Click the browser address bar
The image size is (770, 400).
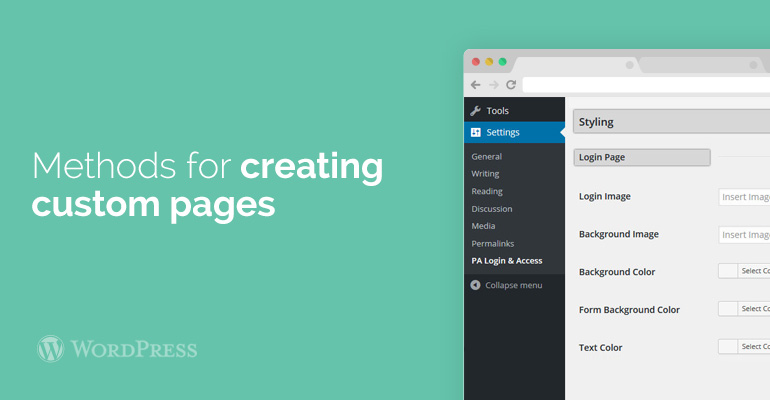[646, 84]
